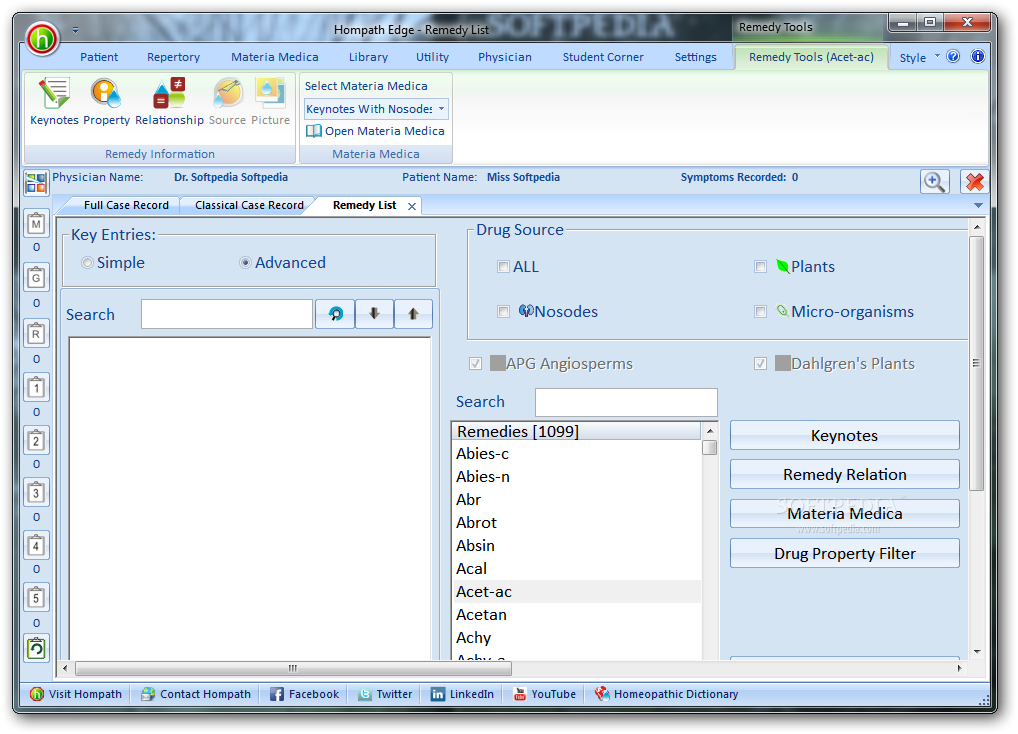
Task: Click Open Materia Medica
Action: click(375, 131)
